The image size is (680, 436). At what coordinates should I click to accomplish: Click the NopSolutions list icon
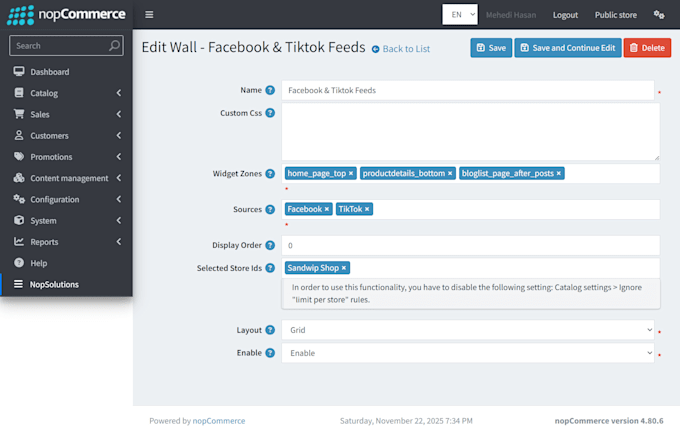point(18,284)
